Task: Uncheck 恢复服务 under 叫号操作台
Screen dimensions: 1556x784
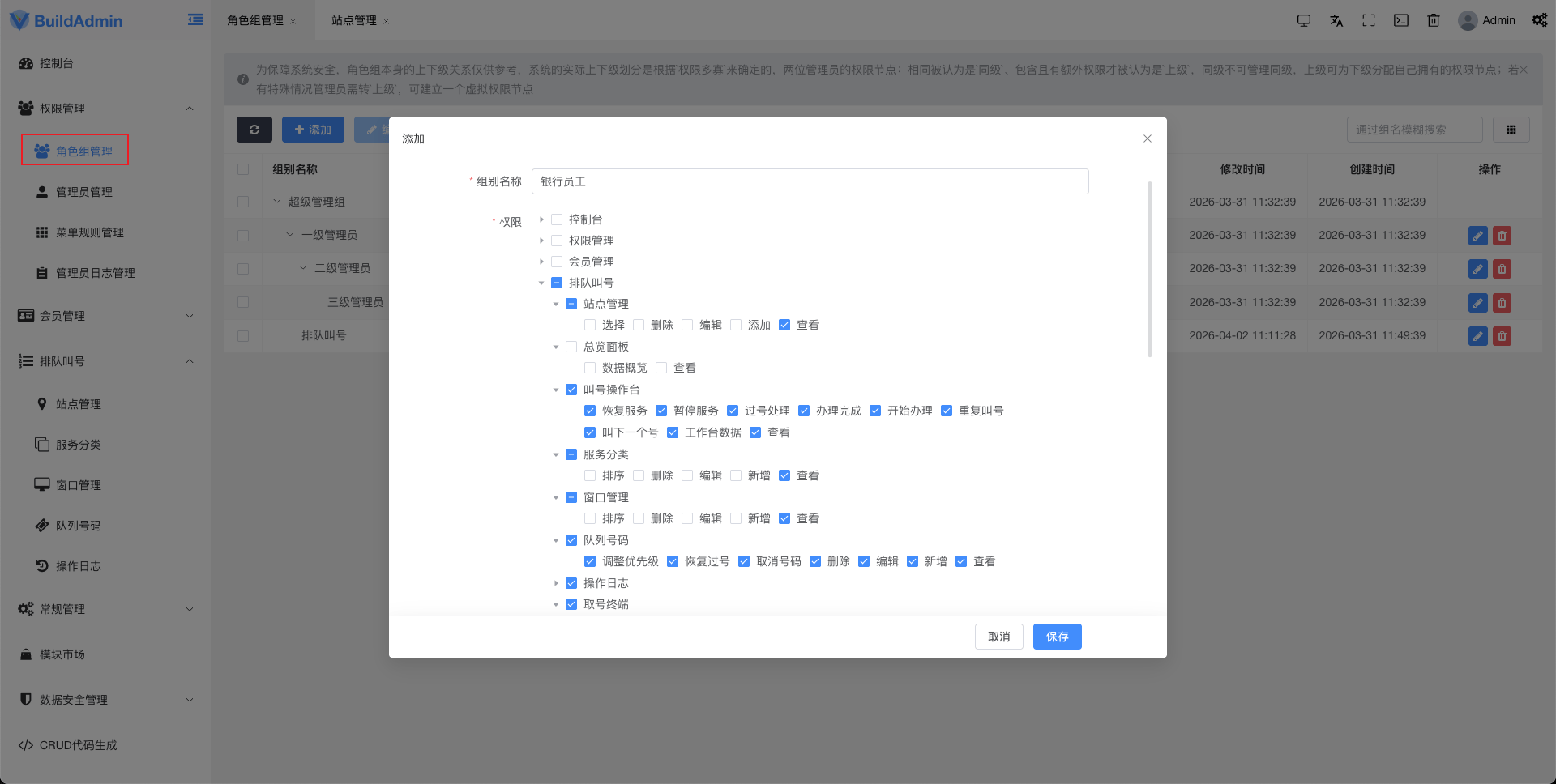Action: 590,411
